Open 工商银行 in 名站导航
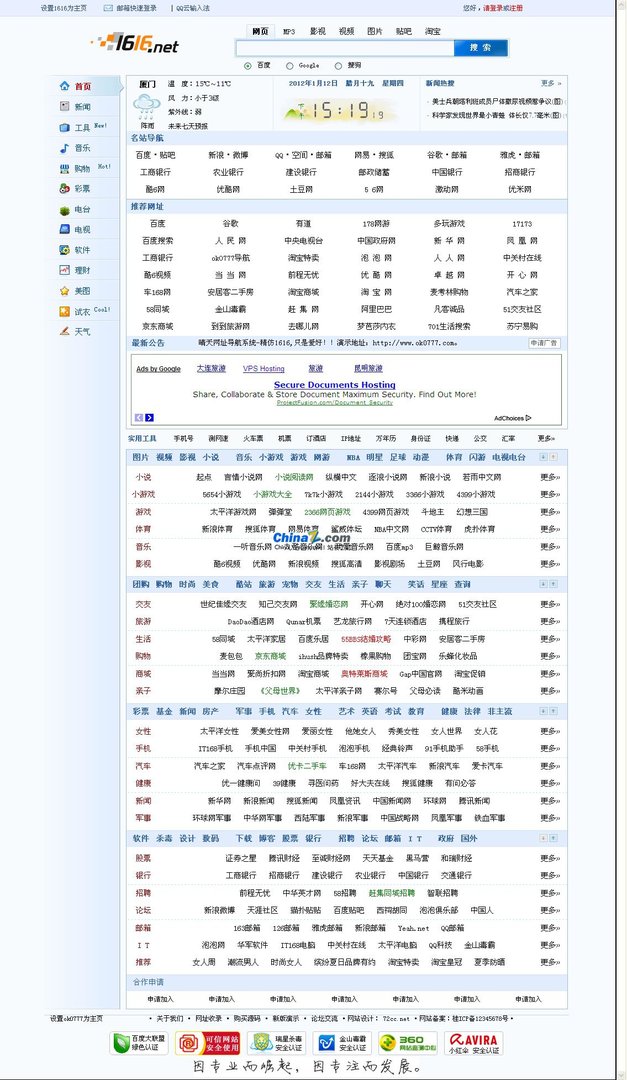Viewport: 627px width, 1080px height. (156, 172)
